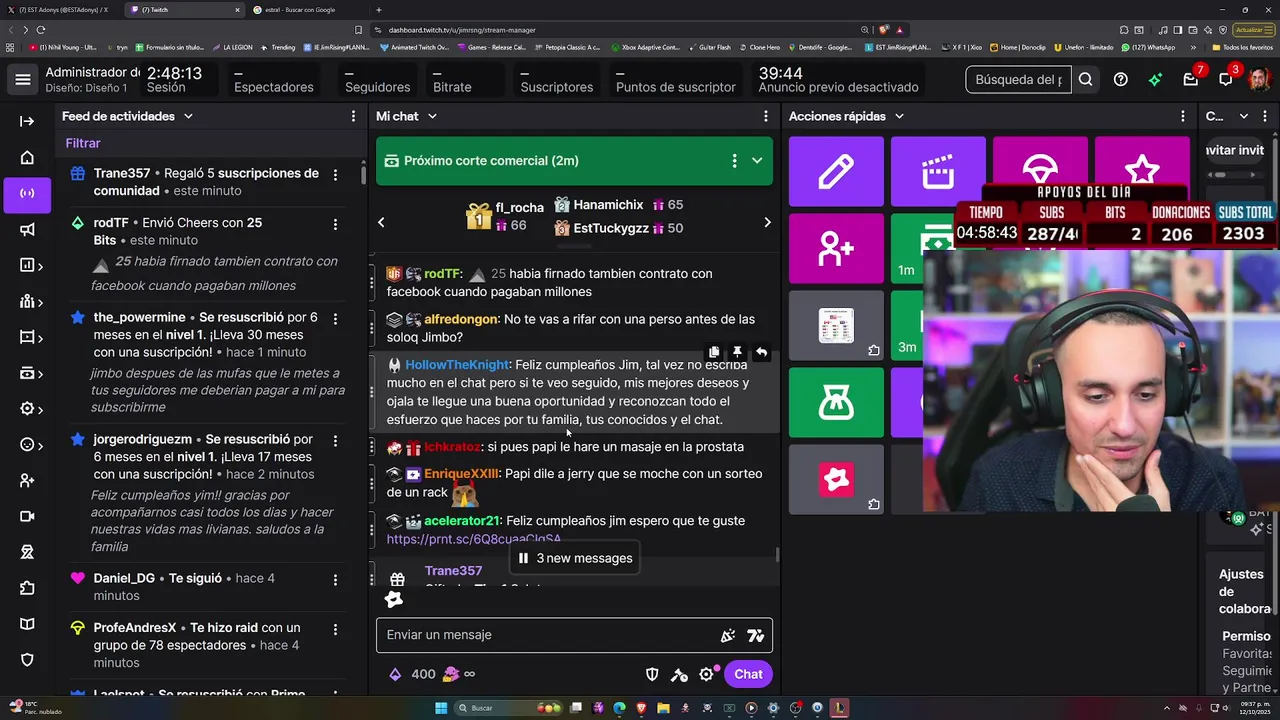Click the activity feed vertical scrollbar
This screenshot has height=720, width=1280.
tap(363, 175)
